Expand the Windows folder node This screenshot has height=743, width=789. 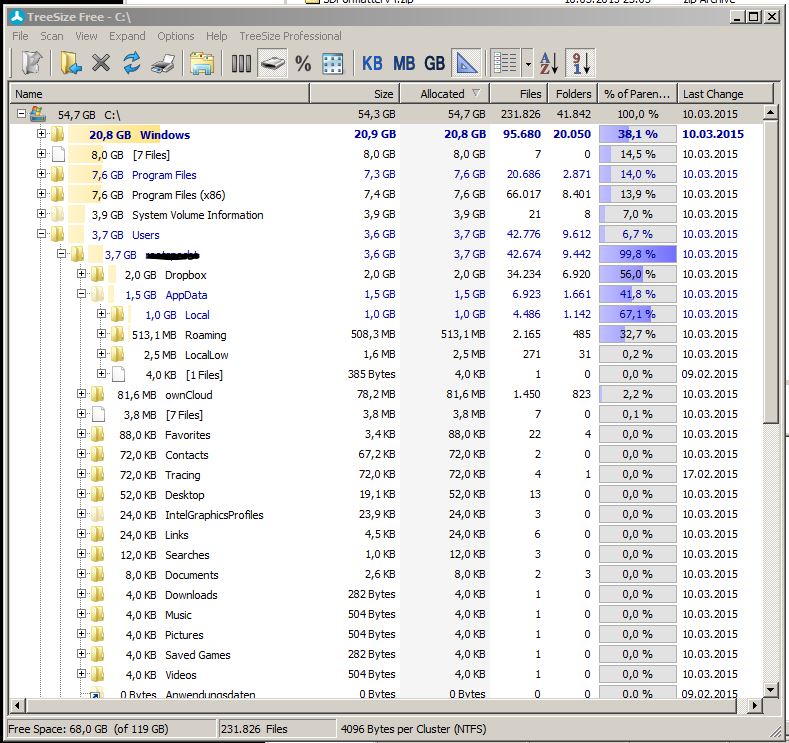41,134
